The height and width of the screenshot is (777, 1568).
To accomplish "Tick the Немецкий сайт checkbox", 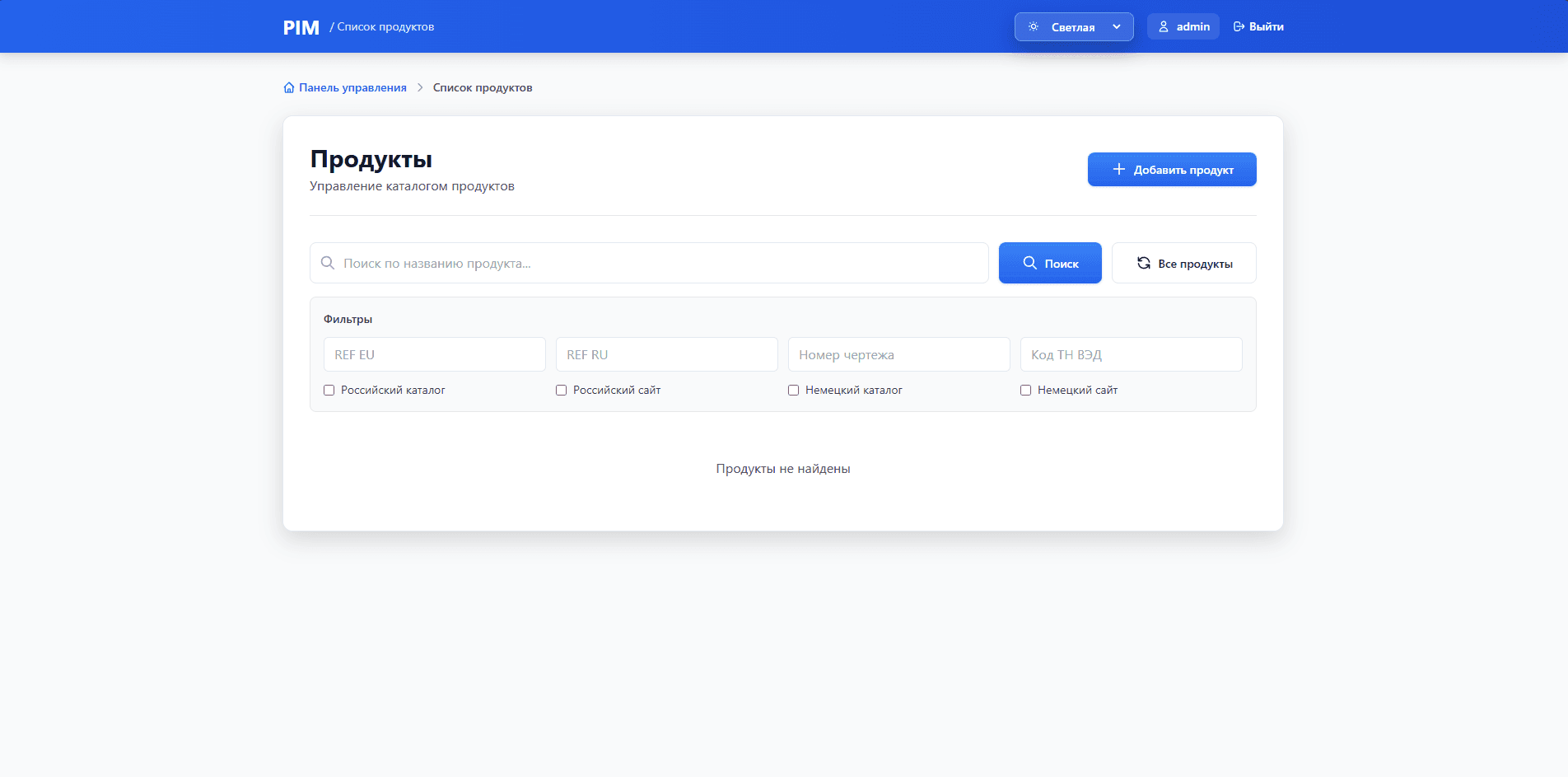I will click(x=1026, y=391).
